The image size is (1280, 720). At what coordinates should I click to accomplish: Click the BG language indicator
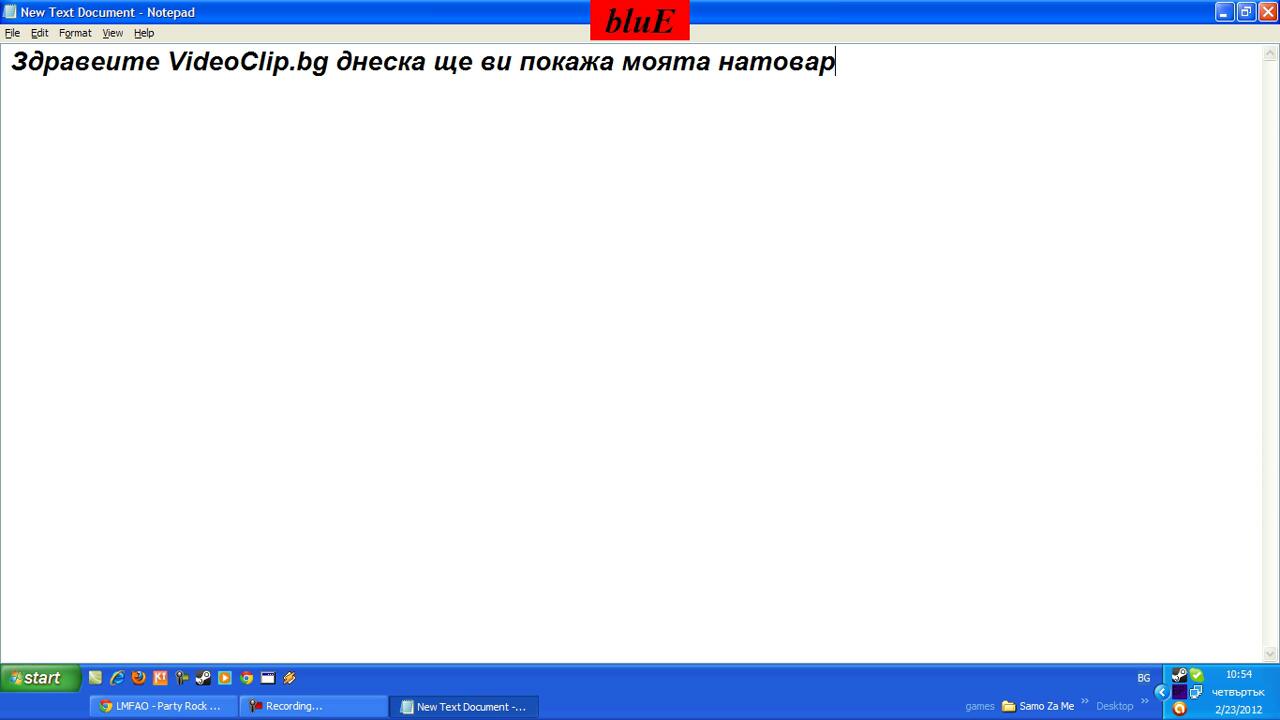click(x=1143, y=678)
